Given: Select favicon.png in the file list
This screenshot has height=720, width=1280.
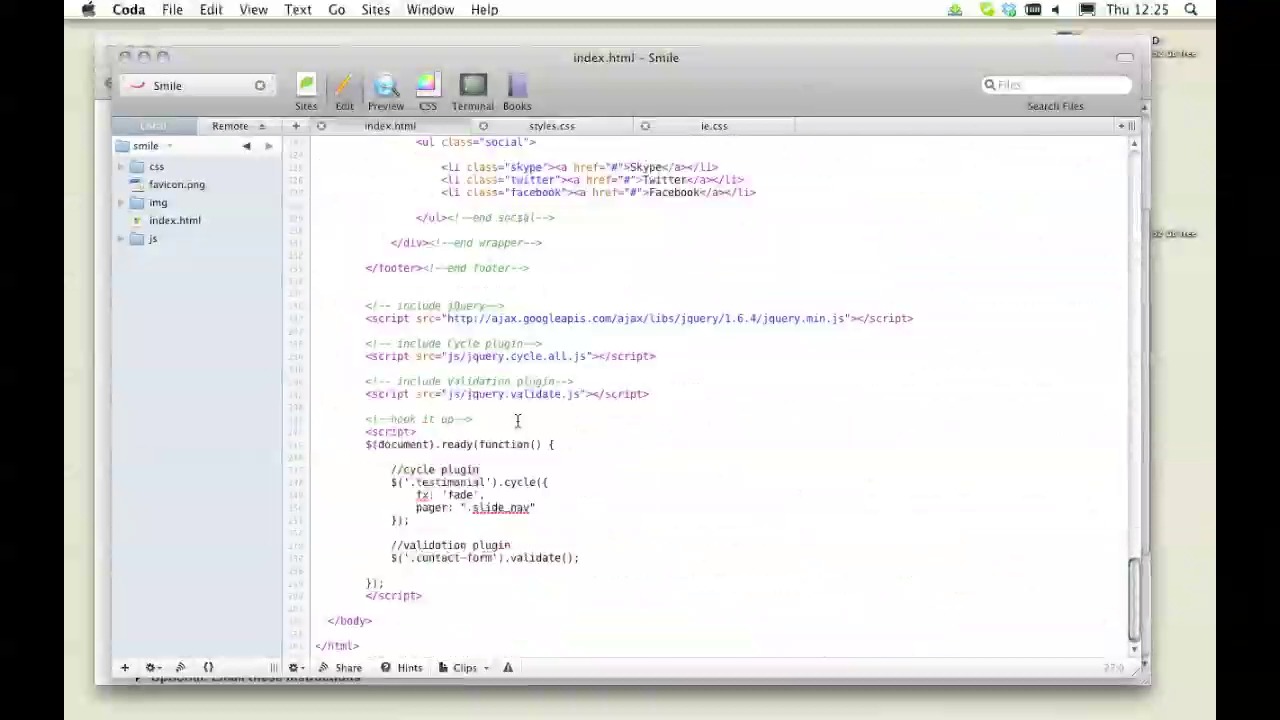Looking at the screenshot, I should pyautogui.click(x=177, y=185).
